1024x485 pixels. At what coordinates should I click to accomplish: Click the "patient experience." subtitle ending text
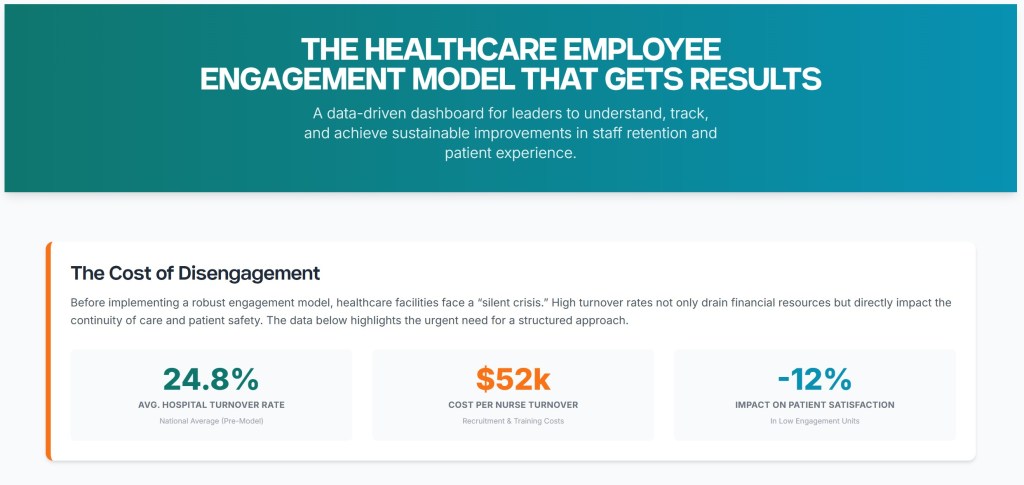511,154
